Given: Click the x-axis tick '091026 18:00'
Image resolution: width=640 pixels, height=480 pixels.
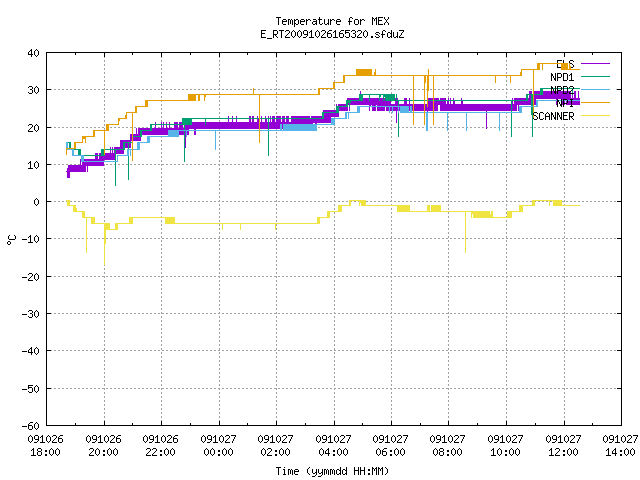Looking at the screenshot, I should (x=46, y=446).
